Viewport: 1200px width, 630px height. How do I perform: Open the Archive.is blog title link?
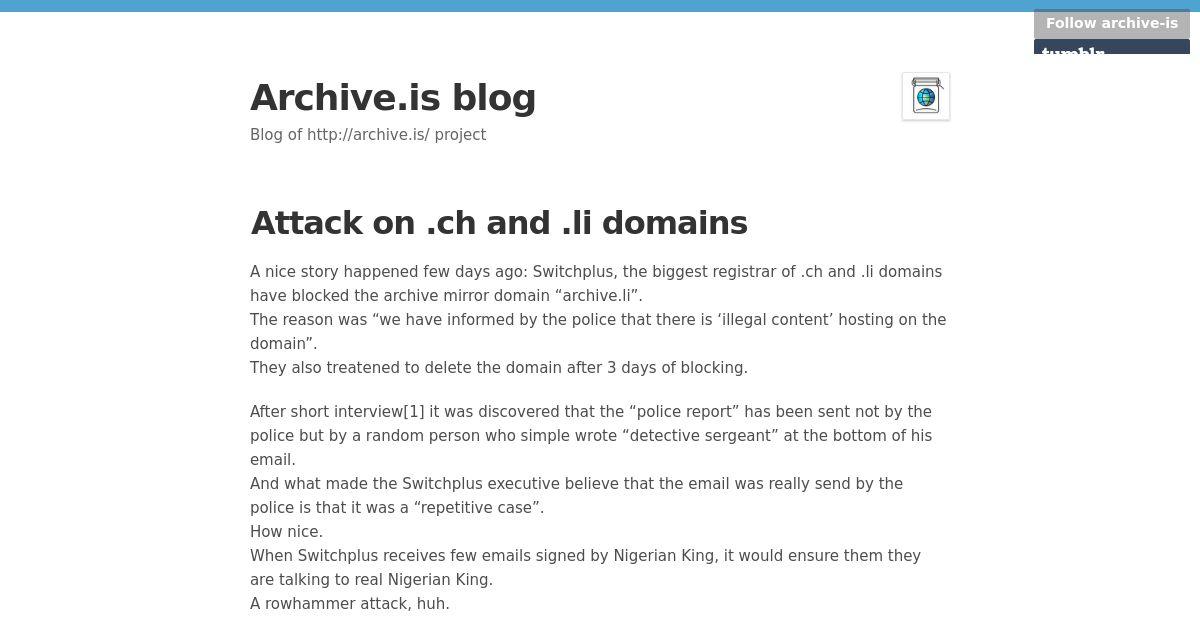click(393, 98)
